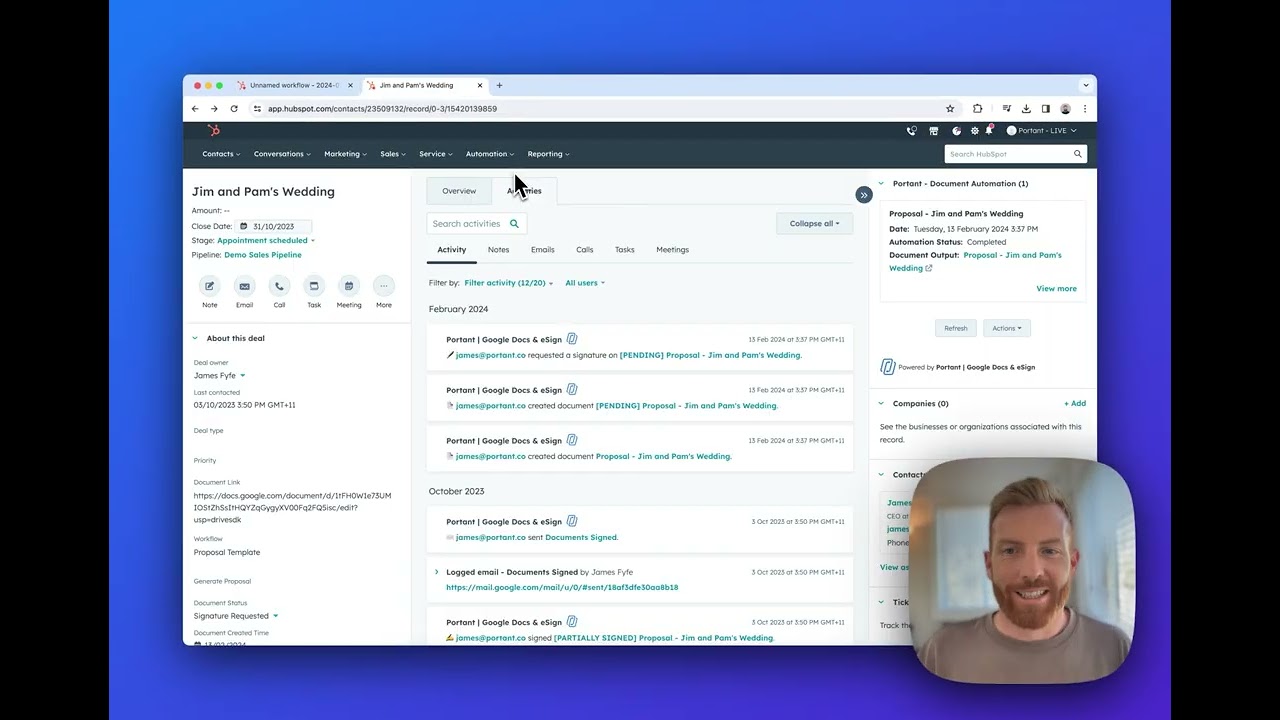Click View more in Portant card
1280x720 pixels.
tap(1056, 289)
